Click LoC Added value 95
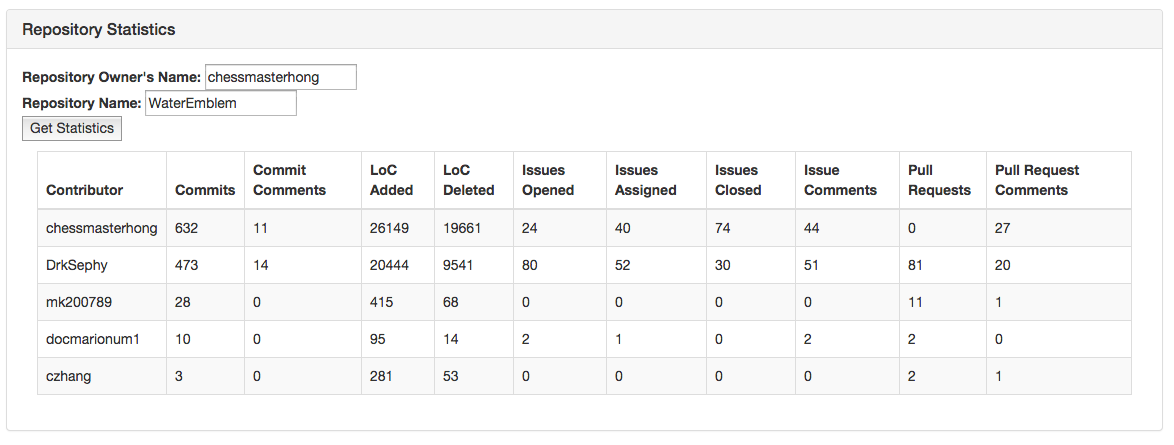Viewport: 1174px width, 445px height. click(x=377, y=339)
